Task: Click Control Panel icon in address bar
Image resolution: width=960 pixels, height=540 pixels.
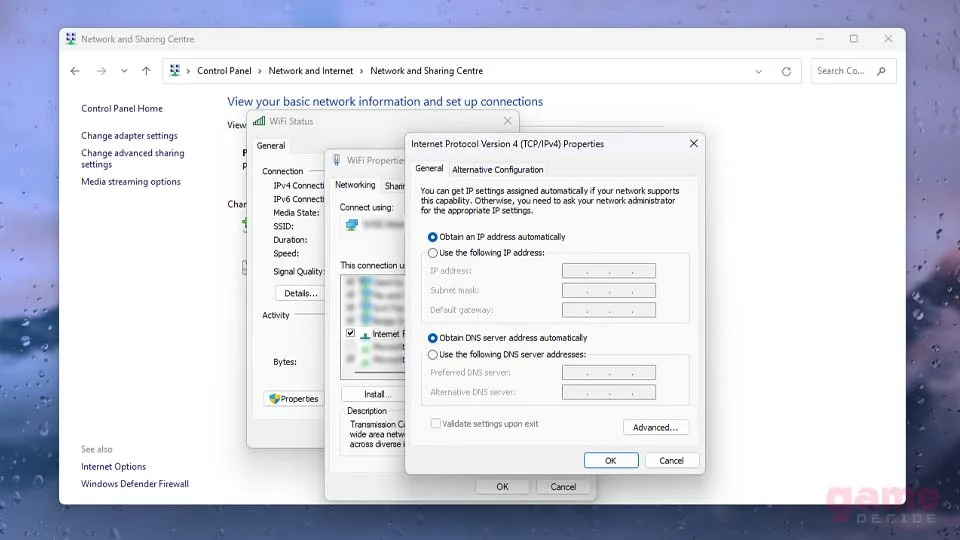Action: point(174,71)
